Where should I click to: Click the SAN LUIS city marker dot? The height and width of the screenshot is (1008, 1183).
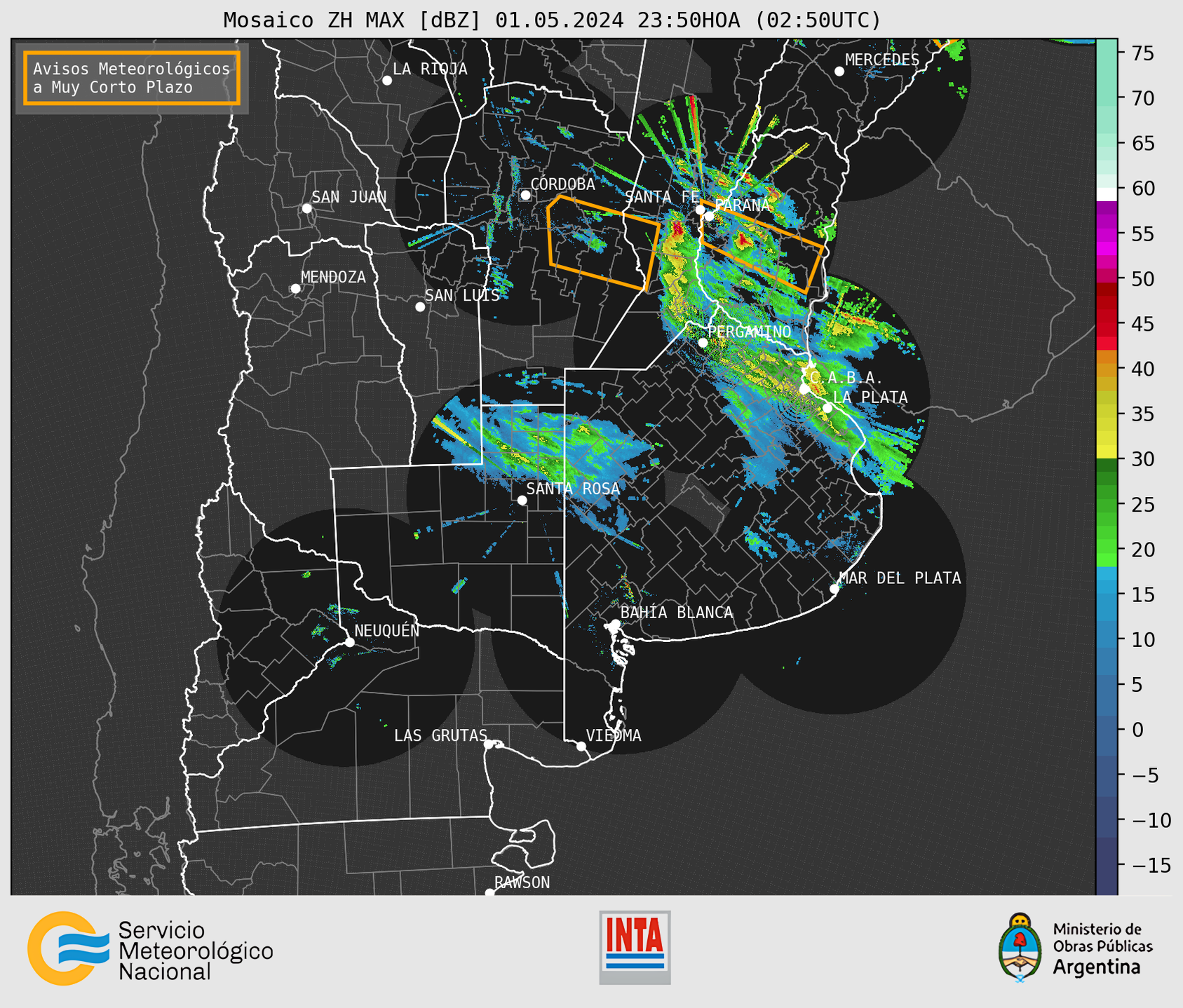[x=420, y=307]
